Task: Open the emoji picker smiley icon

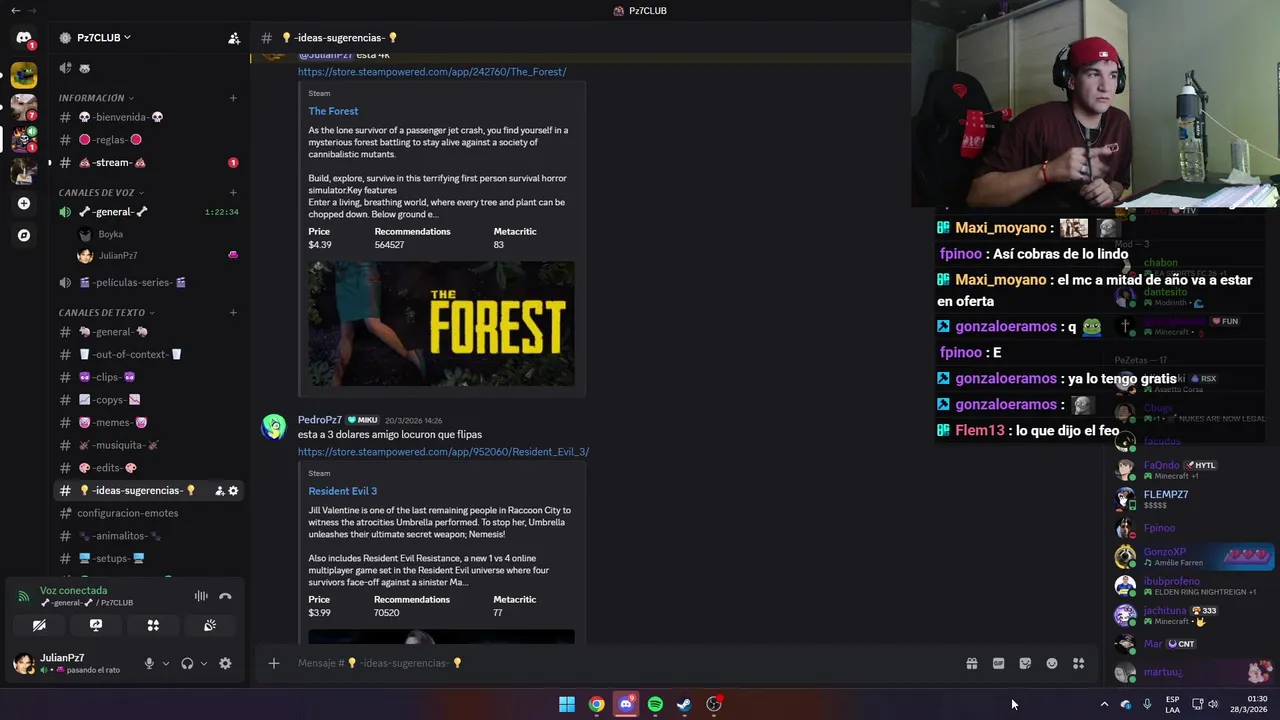Action: (1052, 663)
